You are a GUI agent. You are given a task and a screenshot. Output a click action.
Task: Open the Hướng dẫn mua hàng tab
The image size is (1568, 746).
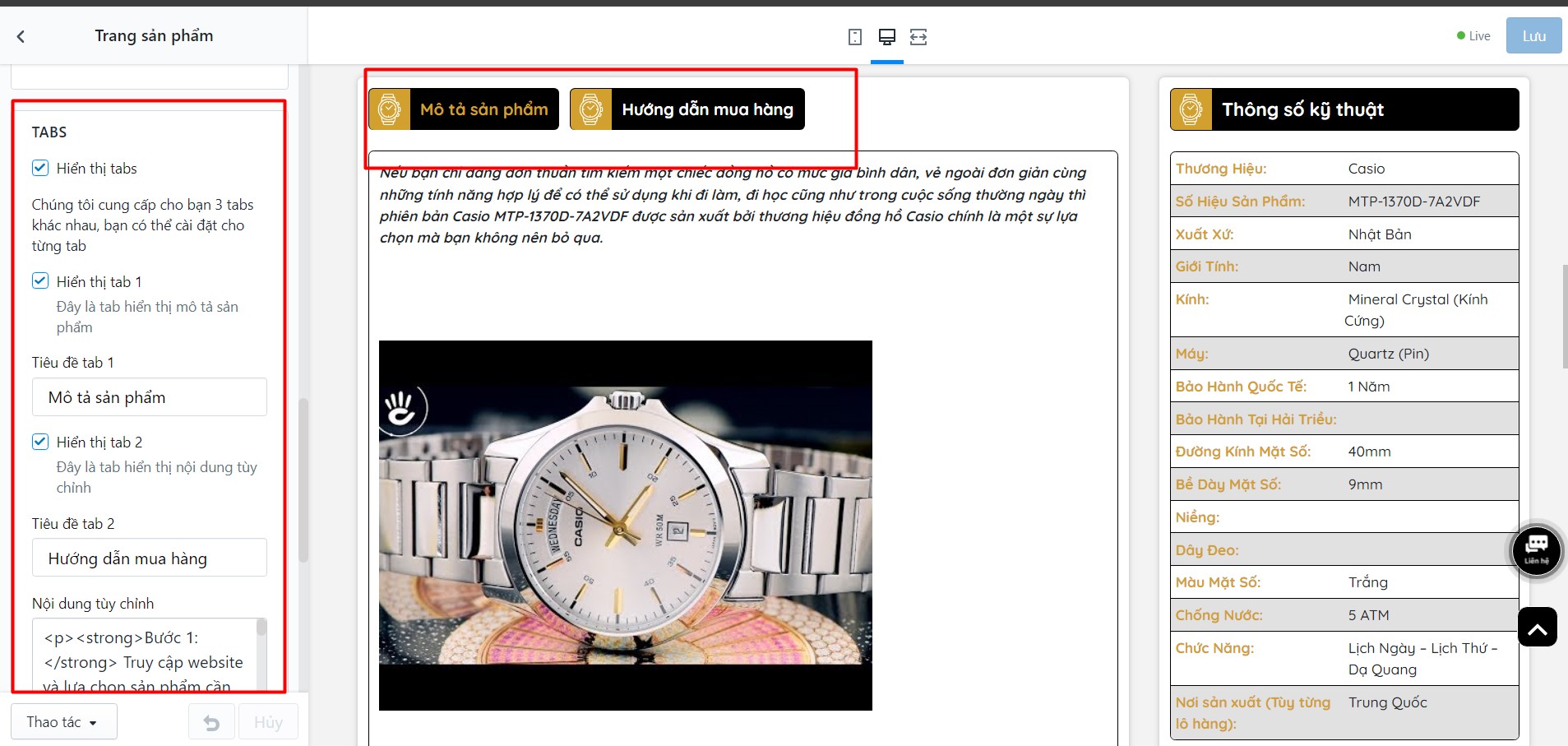(687, 109)
